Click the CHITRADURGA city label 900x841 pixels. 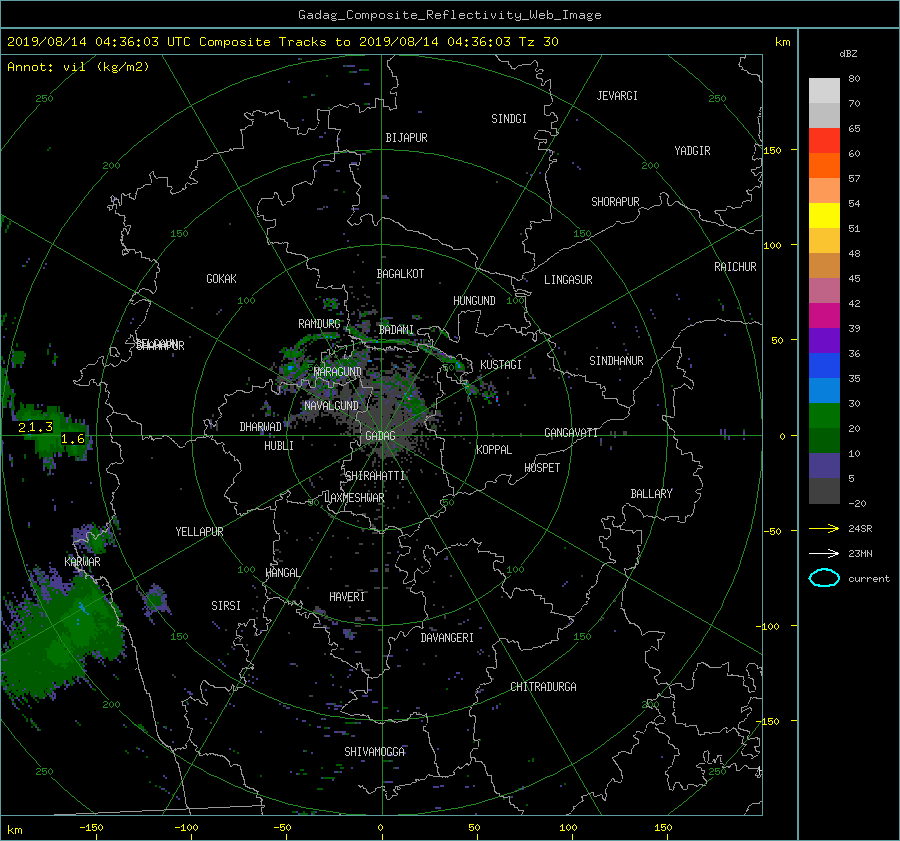pyautogui.click(x=543, y=687)
